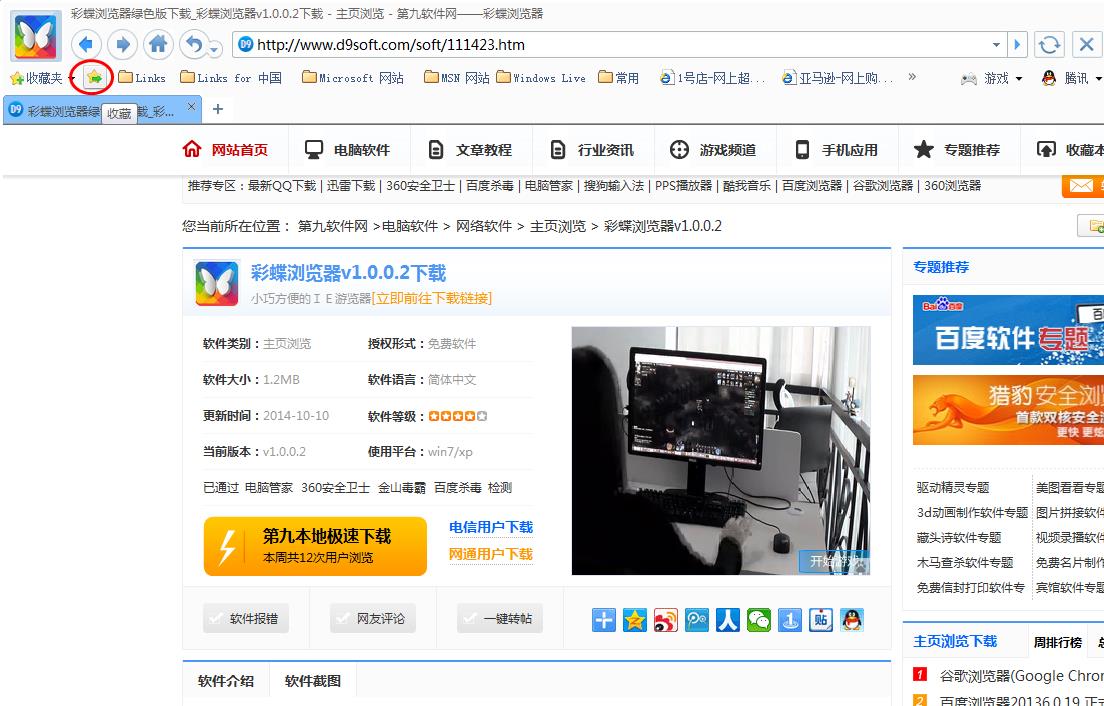1104x706 pixels.
Task: Click the 最新QQ下载 recommended link
Action: coord(282,186)
